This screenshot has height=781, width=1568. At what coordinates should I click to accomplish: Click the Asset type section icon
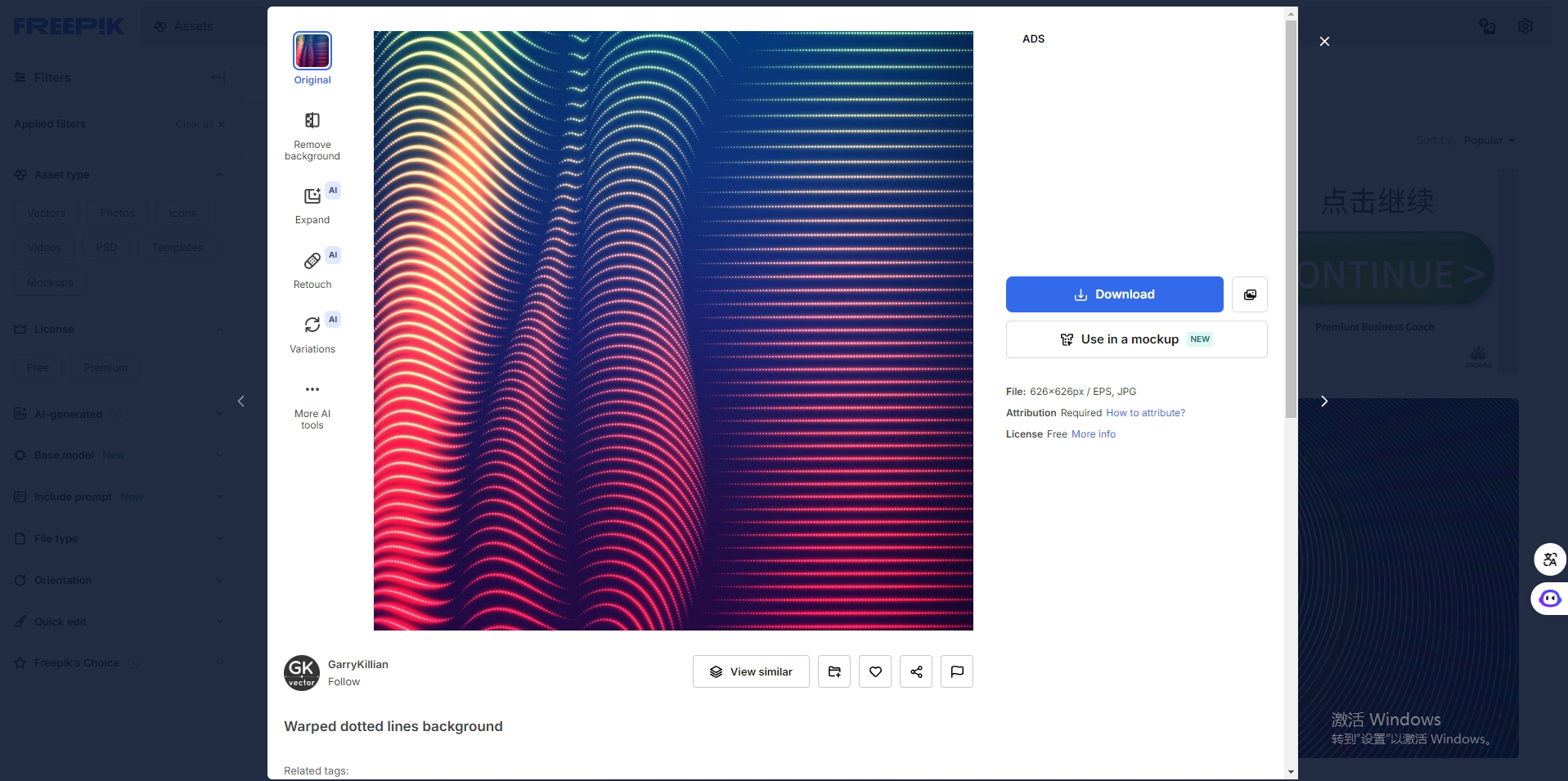[x=20, y=175]
